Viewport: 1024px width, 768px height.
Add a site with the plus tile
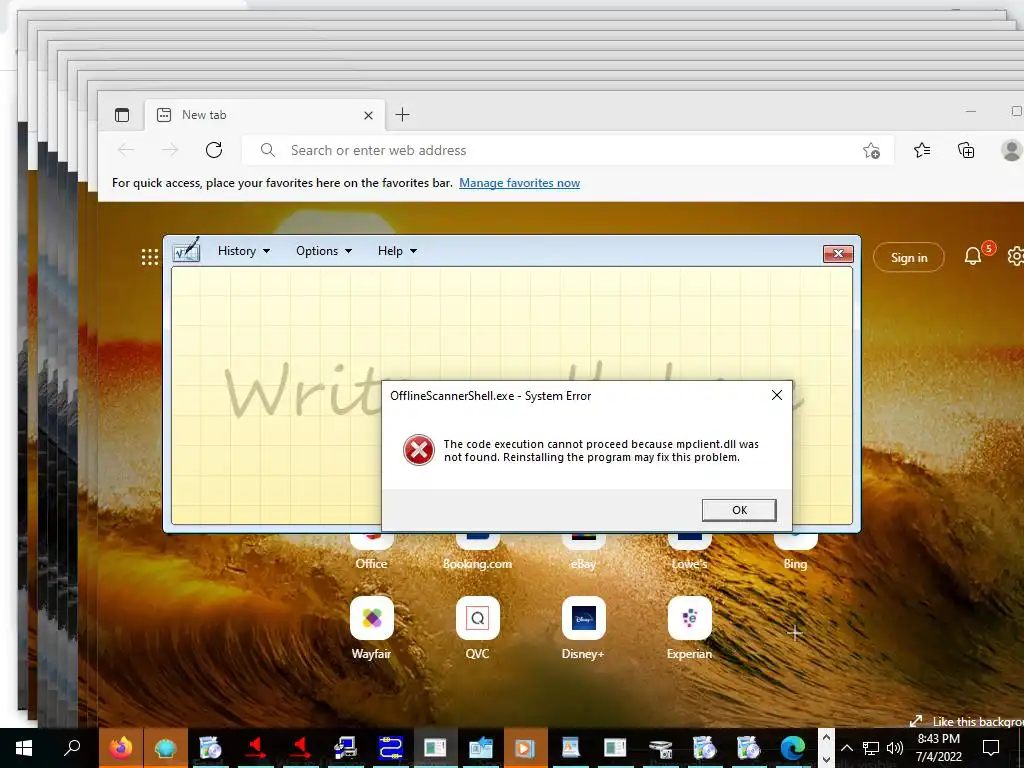[795, 633]
